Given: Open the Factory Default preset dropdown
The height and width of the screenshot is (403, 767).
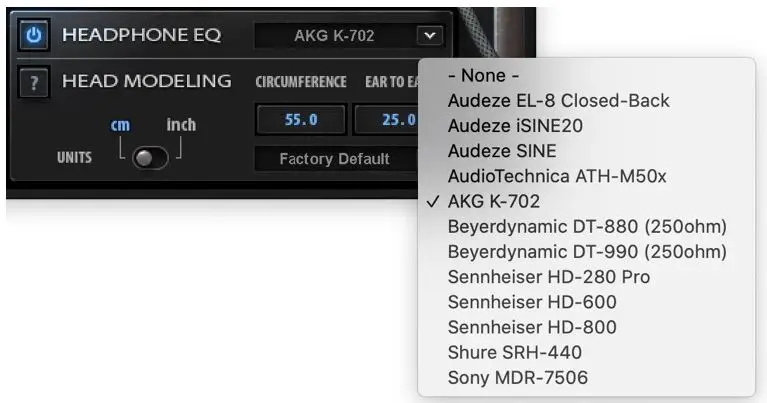Looking at the screenshot, I should coord(334,159).
